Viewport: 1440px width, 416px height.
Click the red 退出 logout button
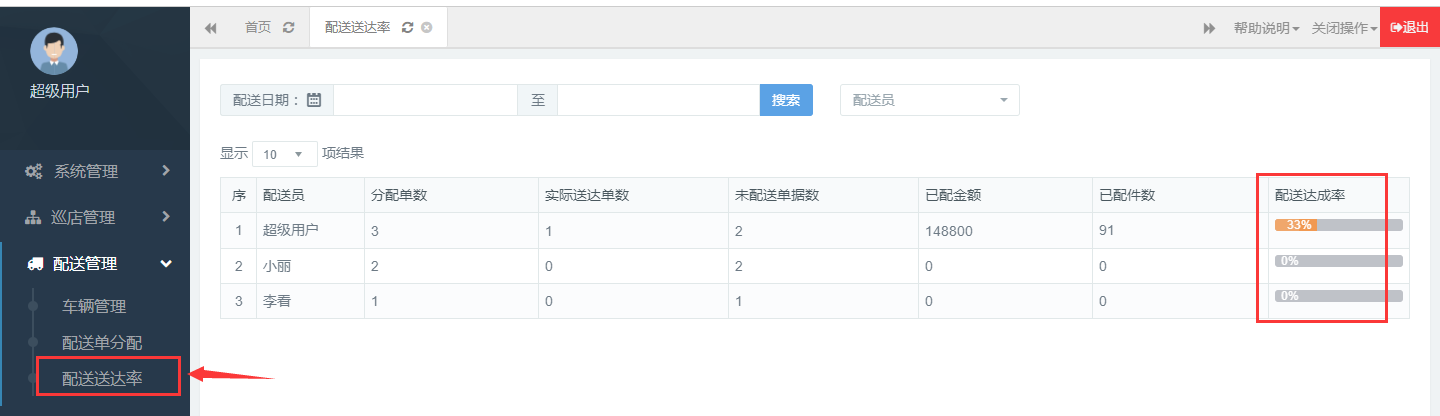tap(1410, 27)
